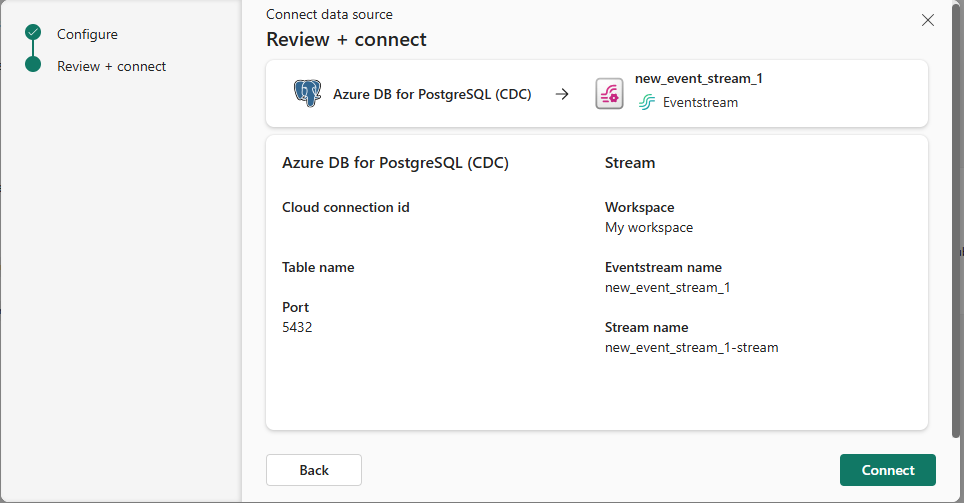Screen dimensions: 964x503
Task: Click the vertical scrollbar on the right edge
Action: [x=956, y=250]
